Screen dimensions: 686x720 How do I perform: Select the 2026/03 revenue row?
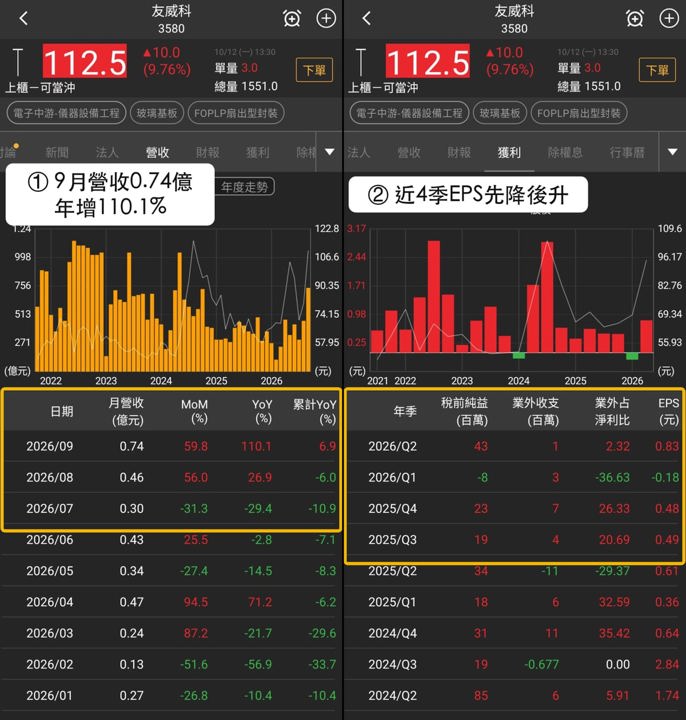tap(171, 633)
